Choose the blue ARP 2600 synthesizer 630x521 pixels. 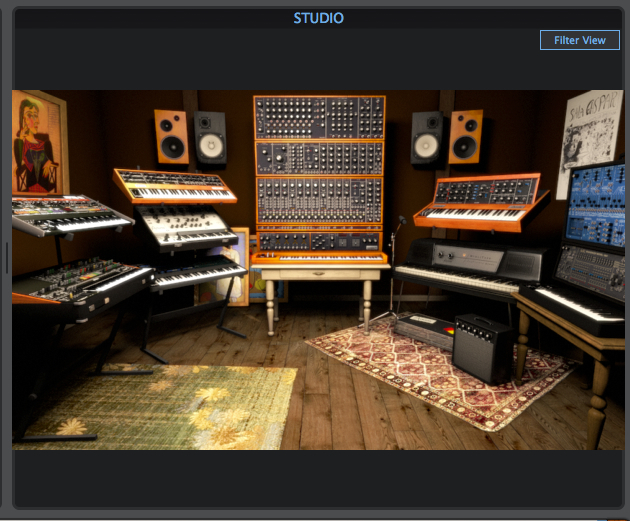tap(595, 207)
